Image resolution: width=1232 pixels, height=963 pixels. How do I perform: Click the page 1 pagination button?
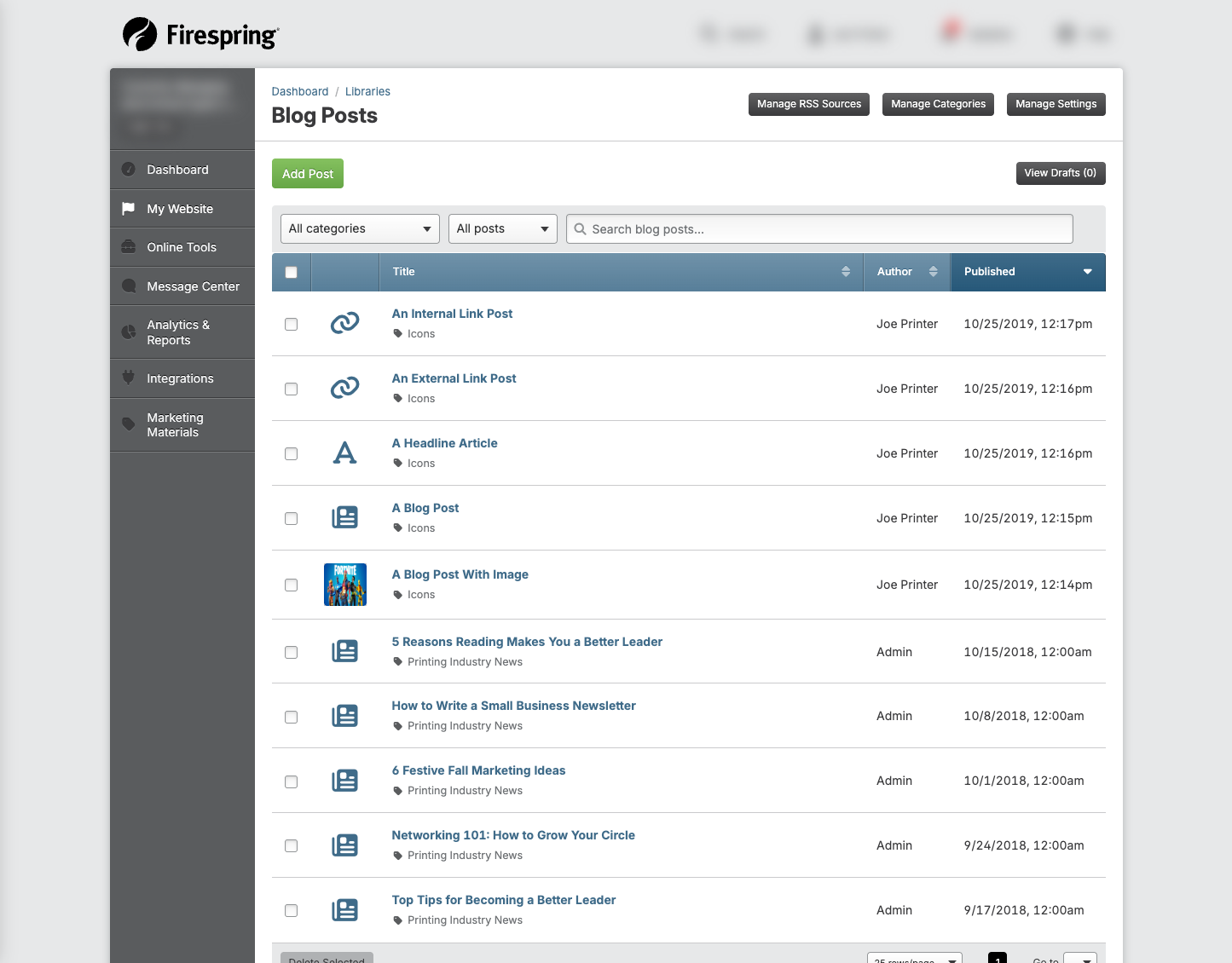[x=998, y=958]
